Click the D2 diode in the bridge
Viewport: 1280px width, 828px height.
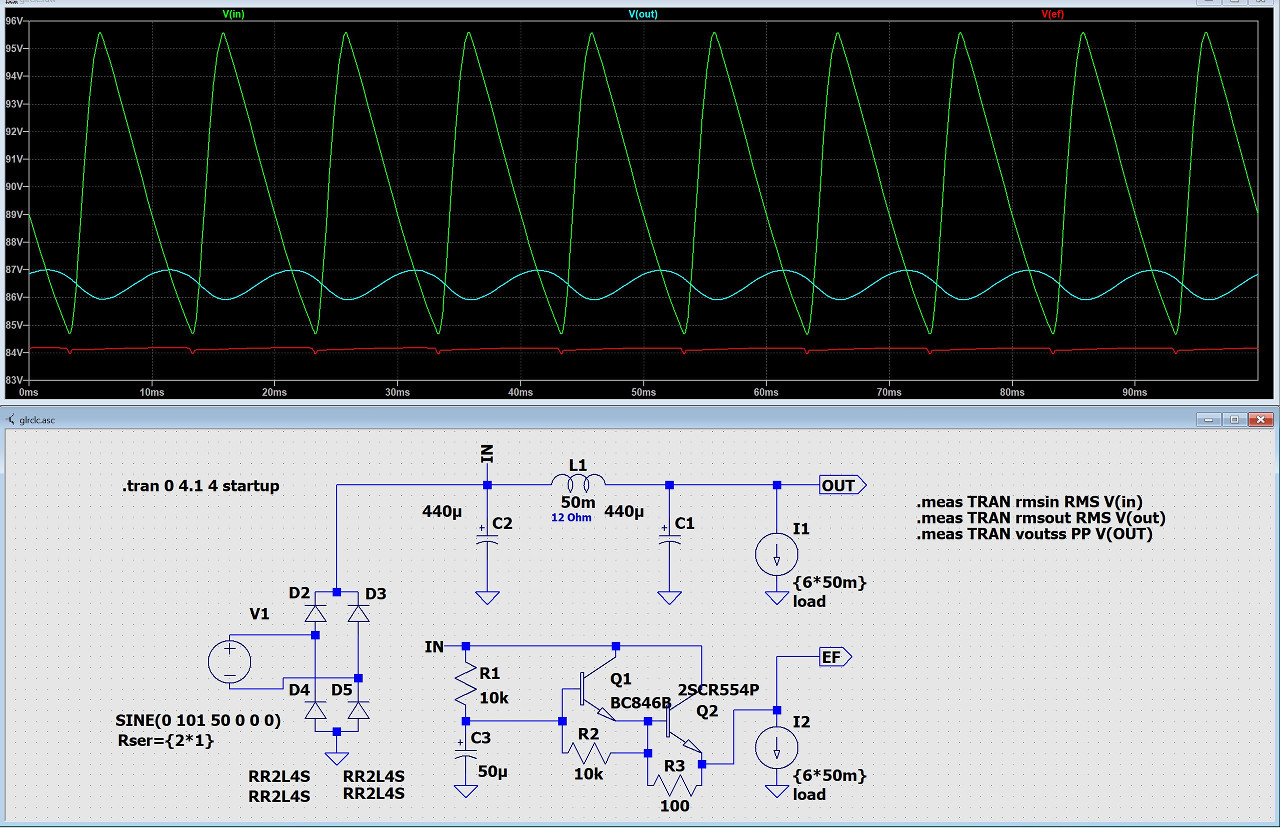(x=315, y=612)
